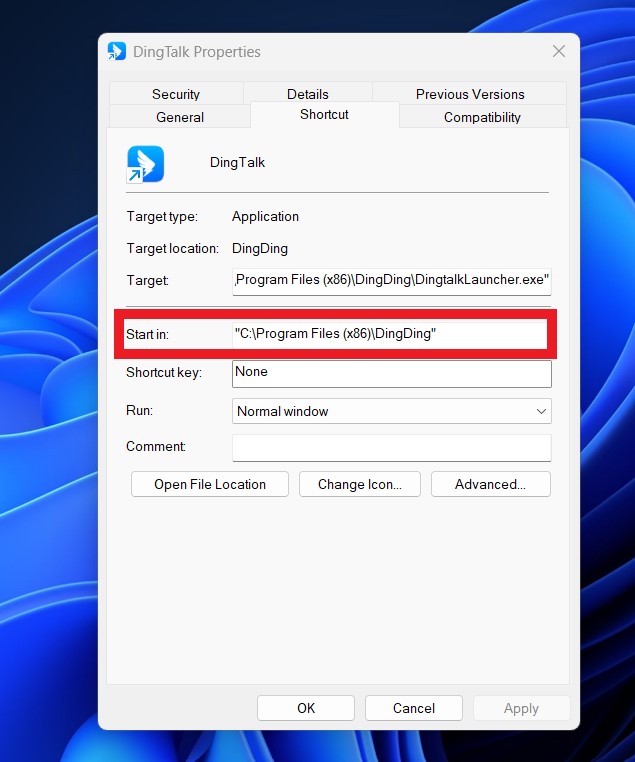Click the Application target type value
The height and width of the screenshot is (762, 635).
[265, 216]
